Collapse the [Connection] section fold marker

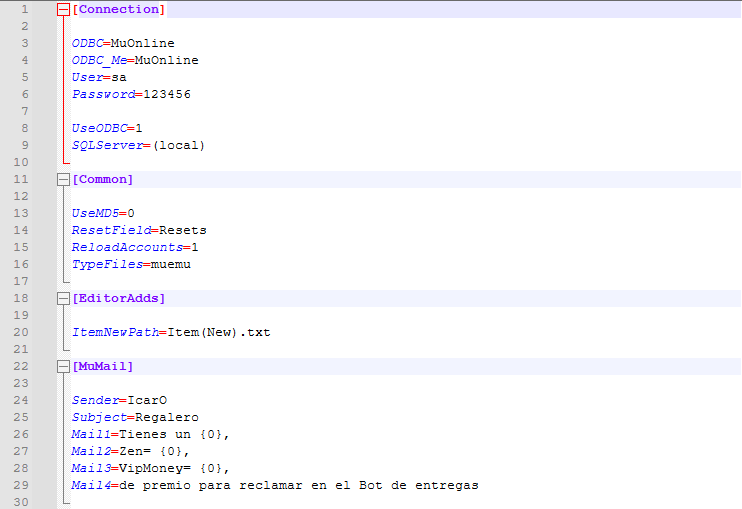tap(63, 9)
